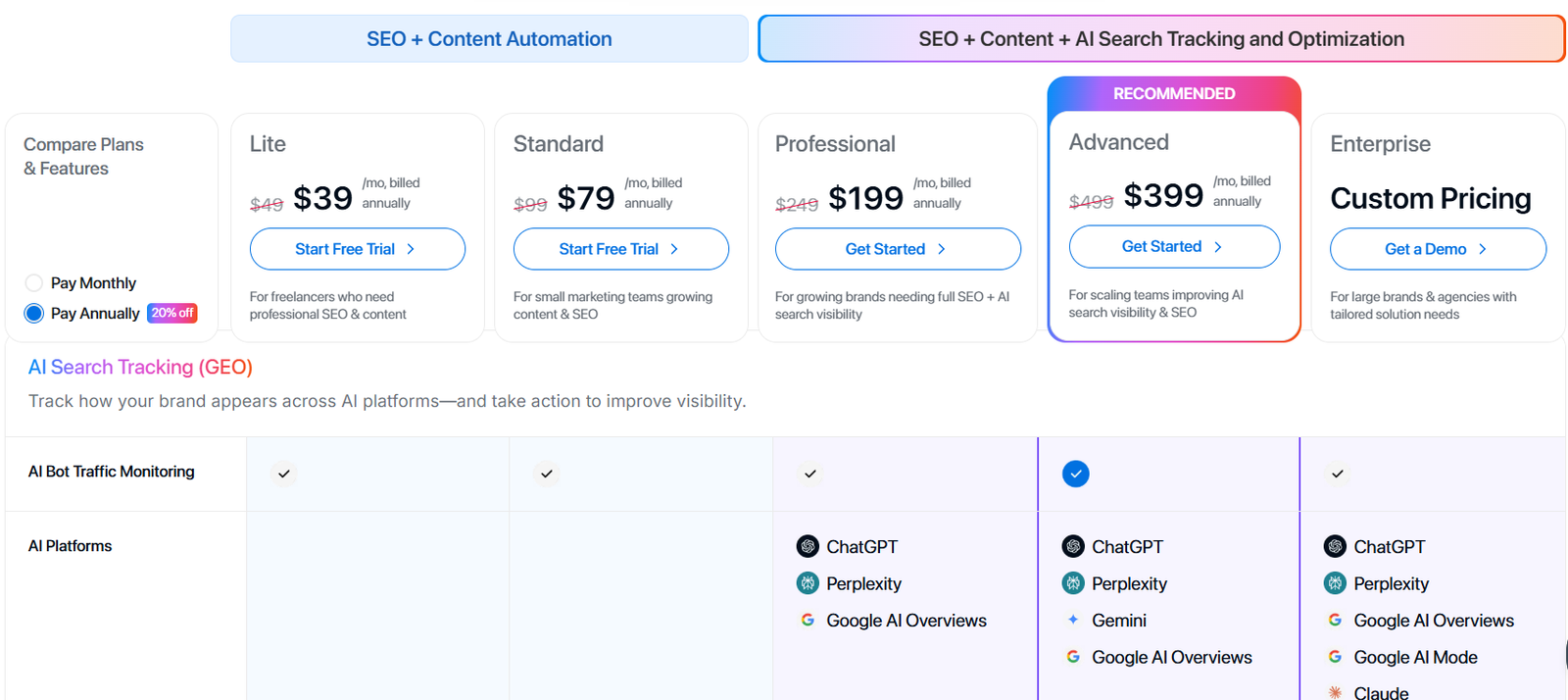Image resolution: width=1568 pixels, height=700 pixels.
Task: Click Google AI Mode icon in Enterprise column
Action: point(1335,657)
